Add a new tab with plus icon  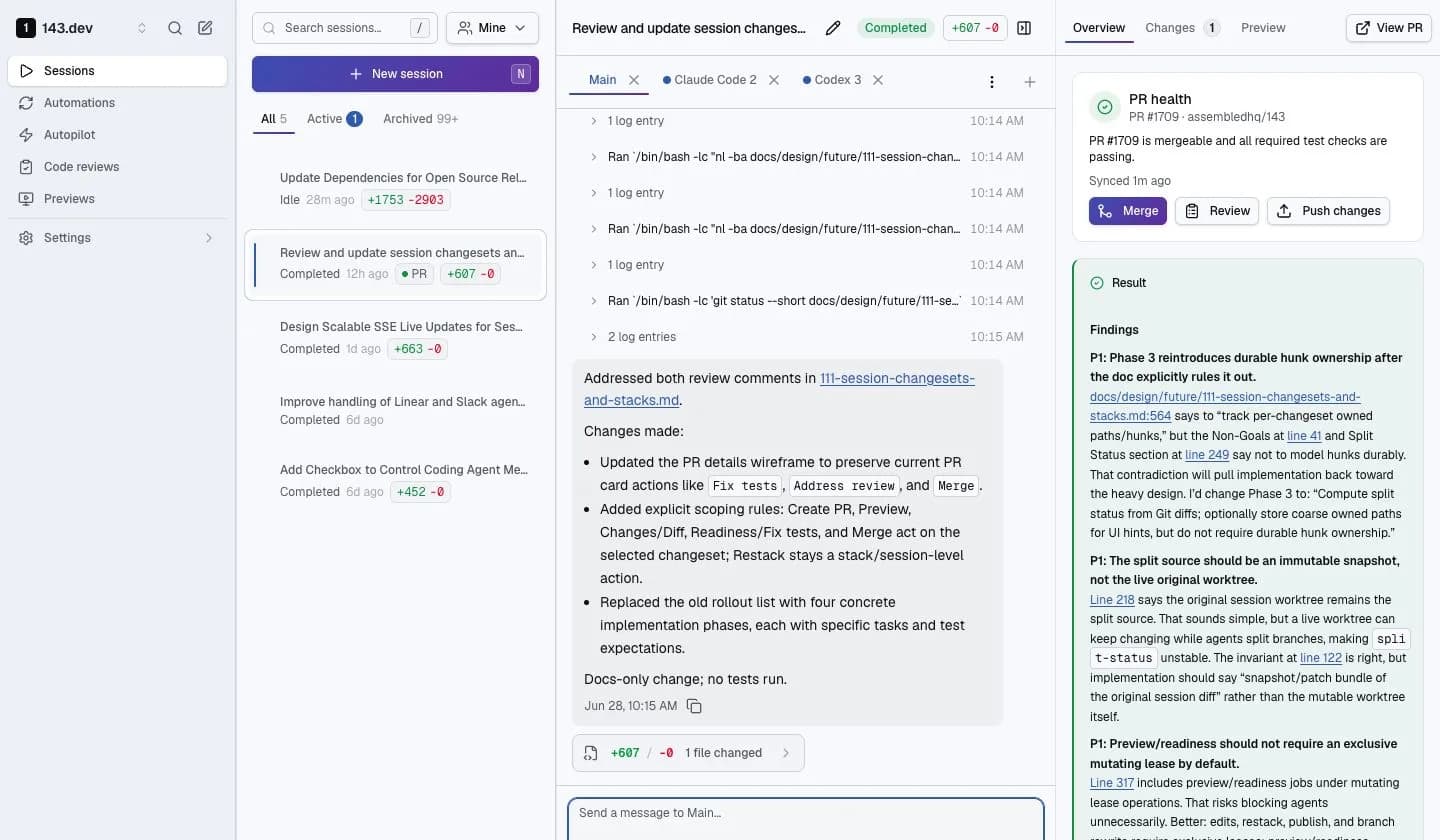pos(1030,82)
